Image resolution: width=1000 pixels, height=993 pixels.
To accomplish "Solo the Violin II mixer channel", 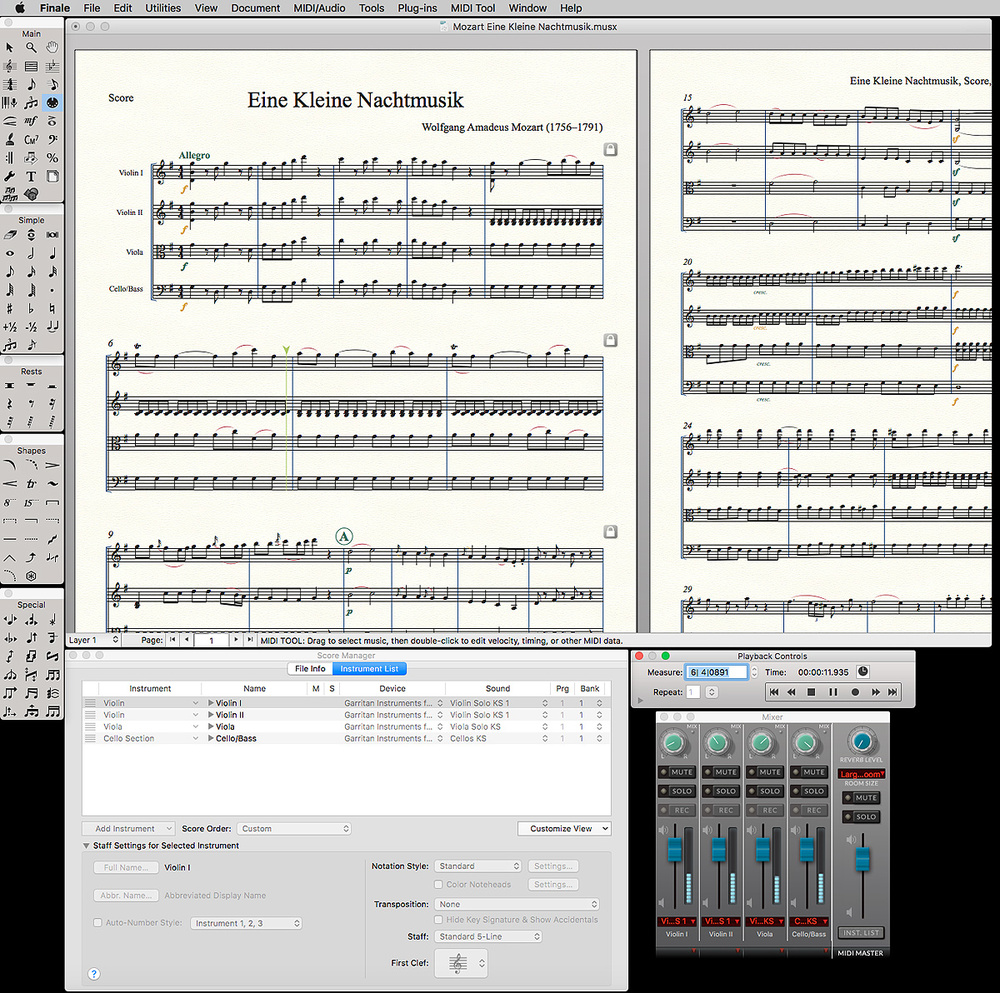I will [720, 791].
